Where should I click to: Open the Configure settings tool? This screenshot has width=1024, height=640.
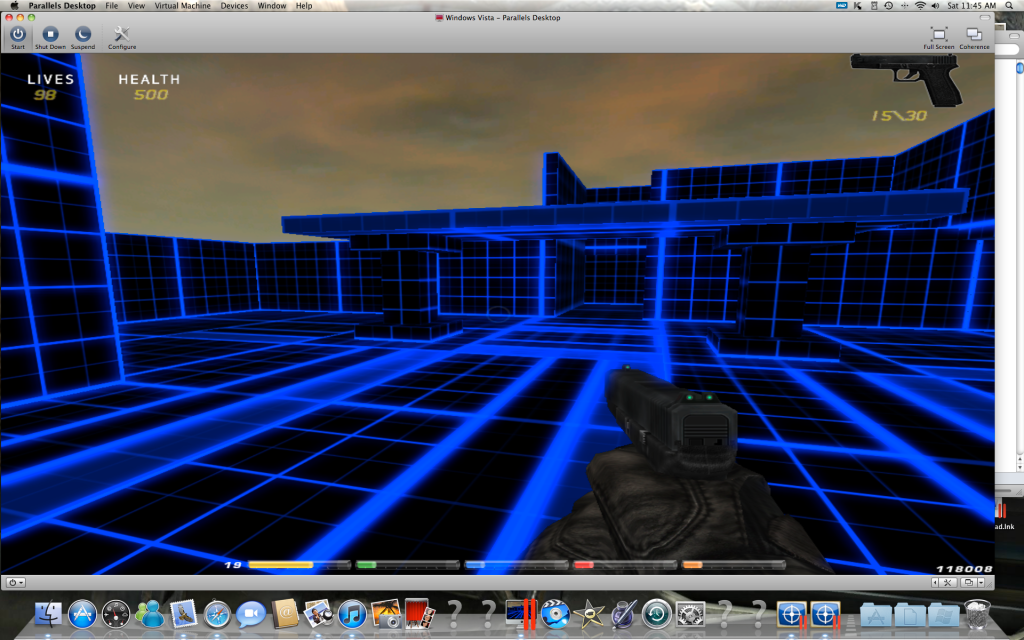pyautogui.click(x=122, y=37)
